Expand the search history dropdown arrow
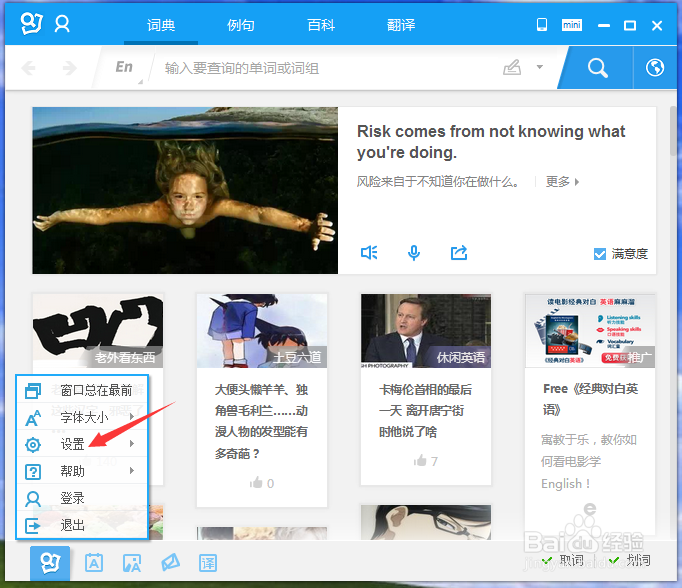Viewport: 682px width, 588px height. click(540, 67)
